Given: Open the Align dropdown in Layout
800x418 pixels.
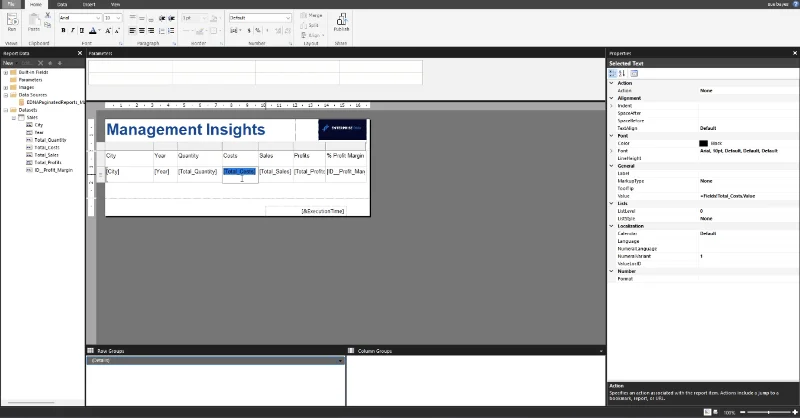Looking at the screenshot, I should 311,35.
